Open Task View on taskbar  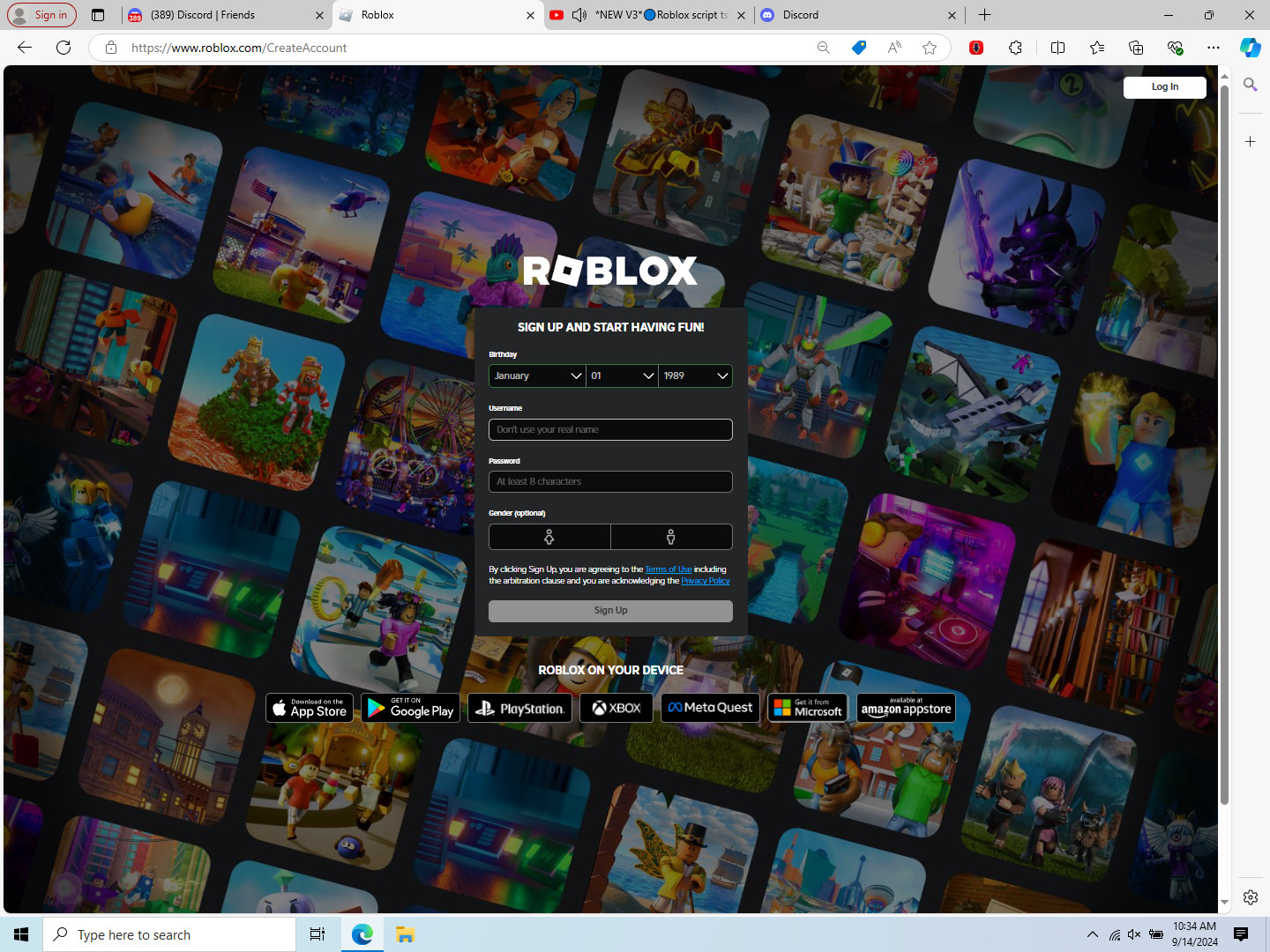tap(317, 934)
